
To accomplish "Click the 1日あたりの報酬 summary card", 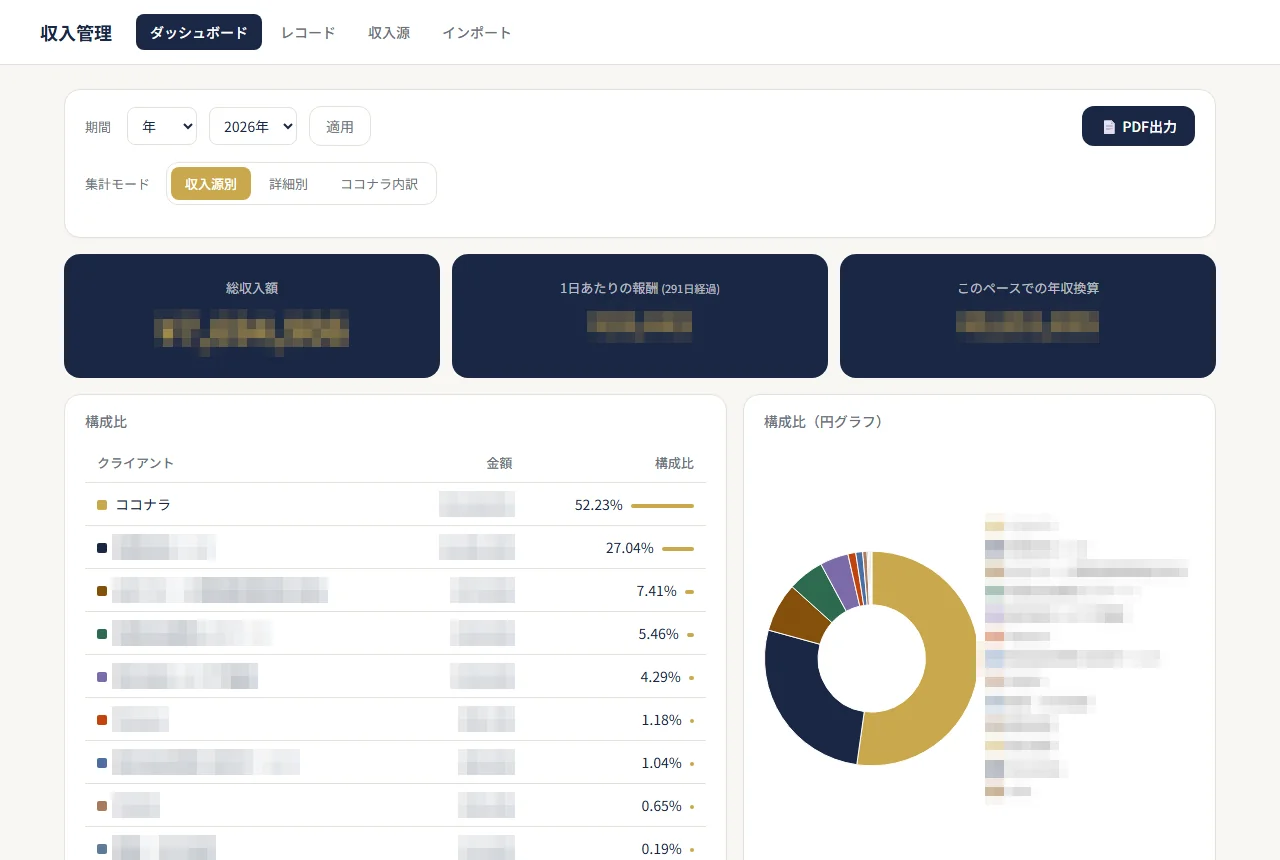I will click(x=640, y=316).
